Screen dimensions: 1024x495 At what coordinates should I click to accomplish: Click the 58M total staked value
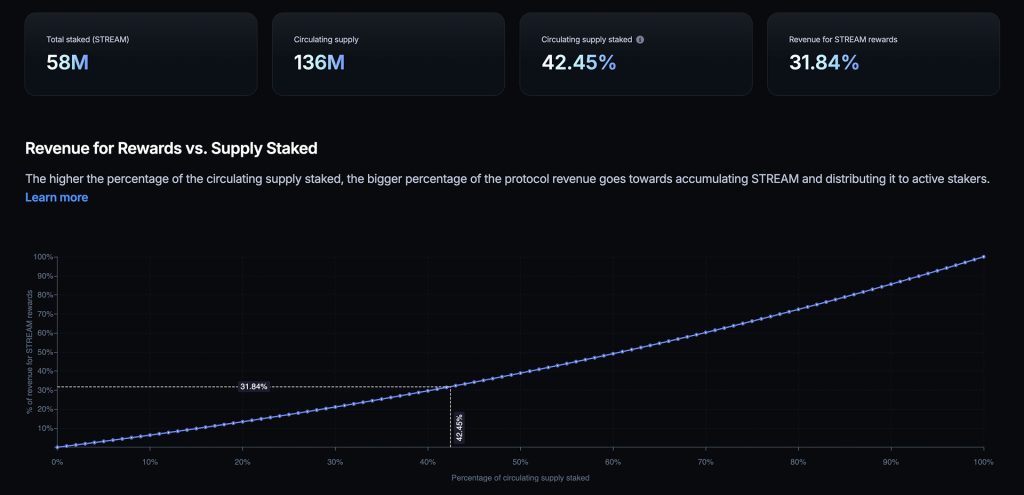coord(68,63)
